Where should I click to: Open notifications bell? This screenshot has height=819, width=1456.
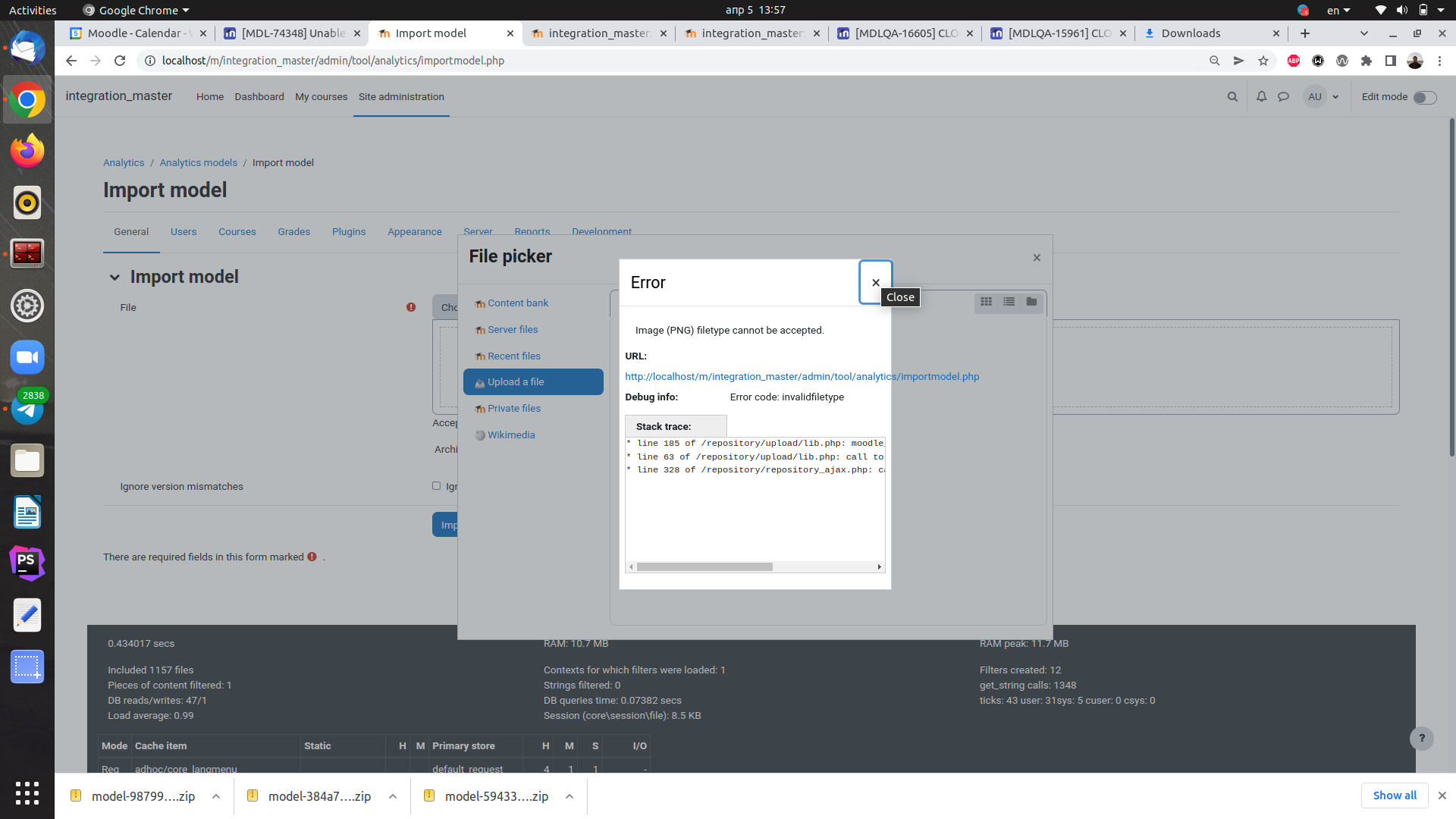pyautogui.click(x=1261, y=97)
